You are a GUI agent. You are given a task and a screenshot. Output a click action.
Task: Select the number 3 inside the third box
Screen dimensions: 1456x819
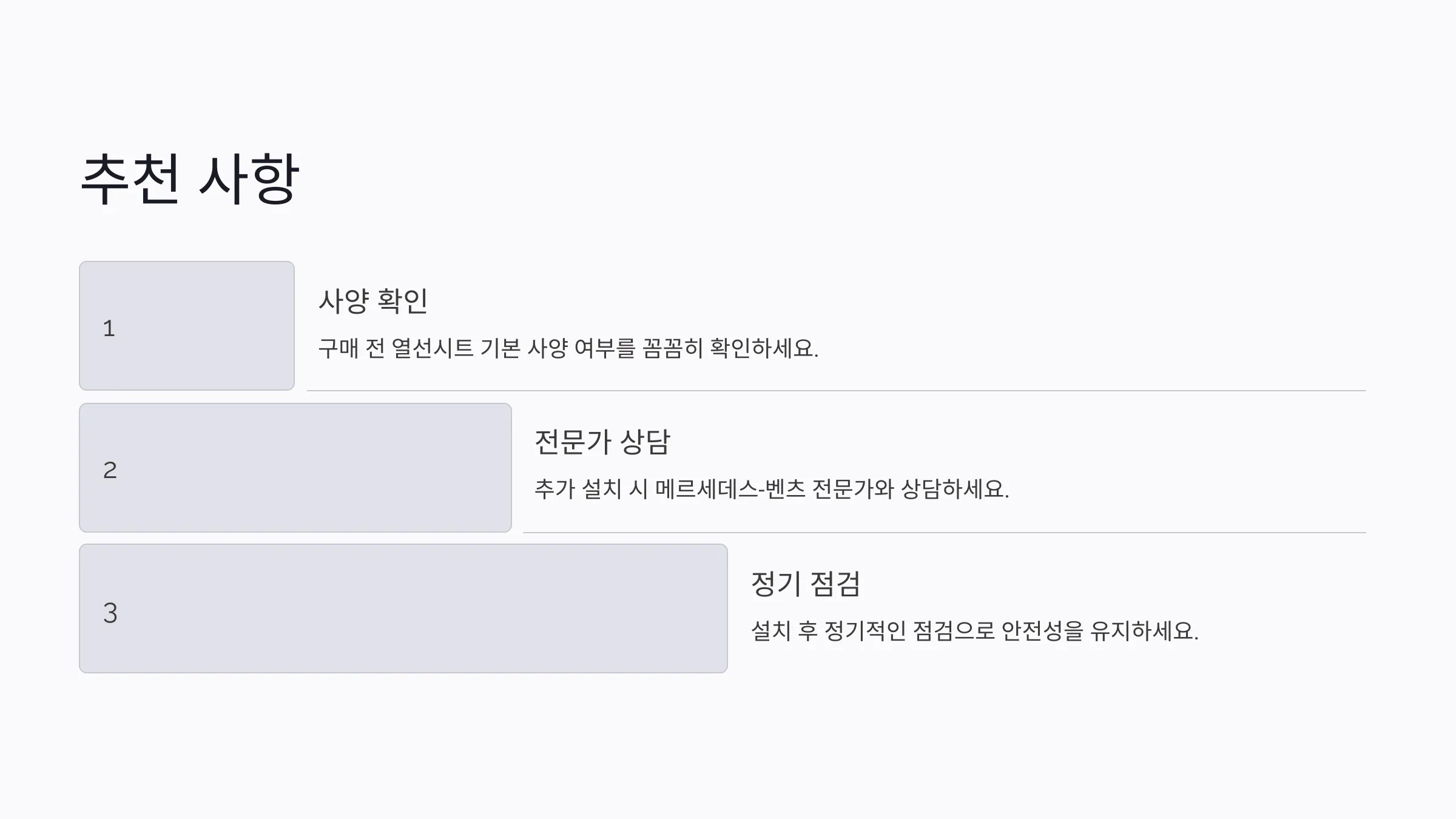coord(110,613)
